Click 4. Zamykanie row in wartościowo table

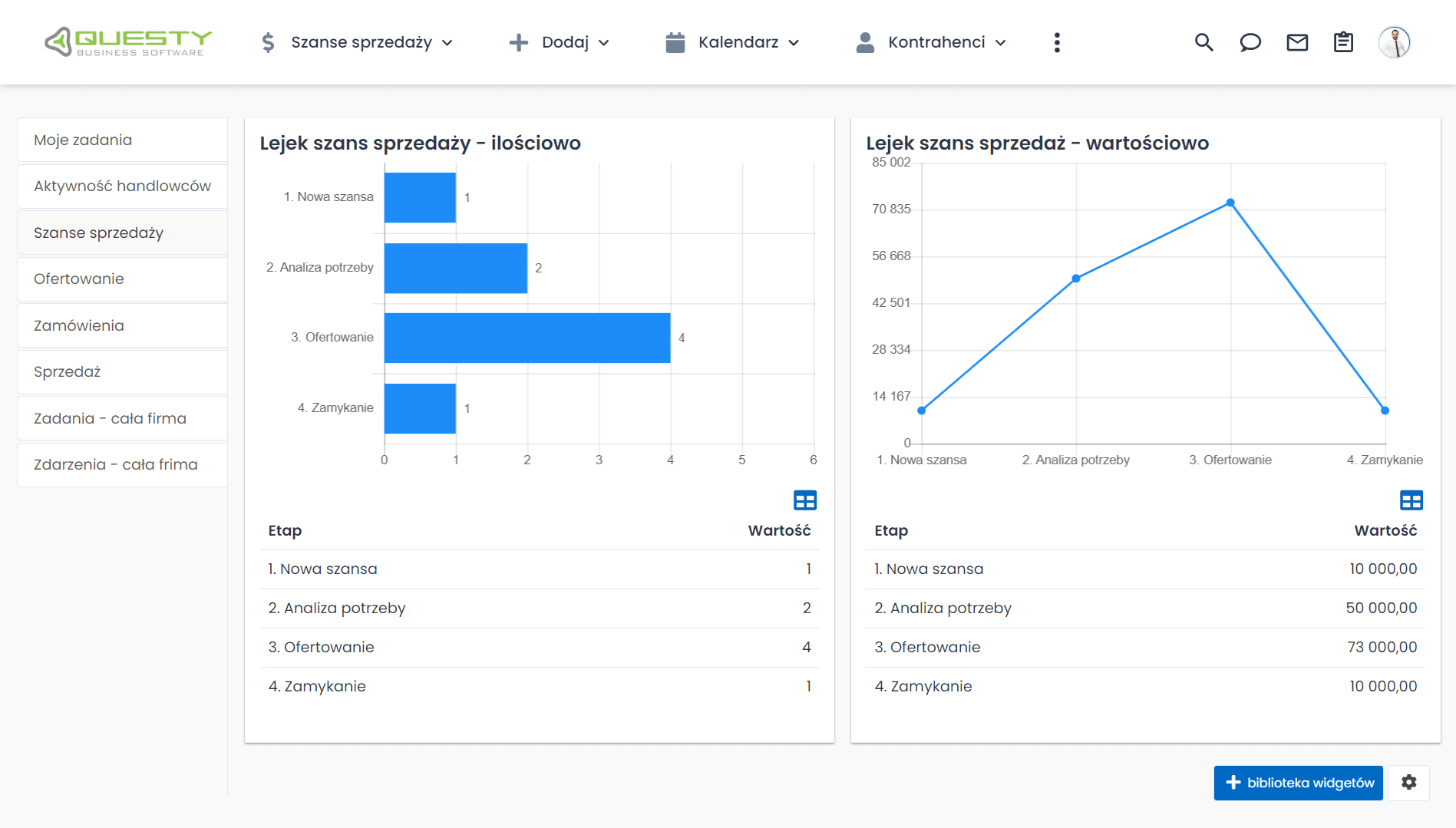1146,687
